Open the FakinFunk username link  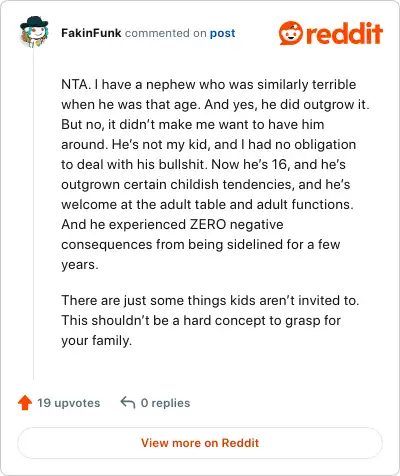pyautogui.click(x=91, y=33)
